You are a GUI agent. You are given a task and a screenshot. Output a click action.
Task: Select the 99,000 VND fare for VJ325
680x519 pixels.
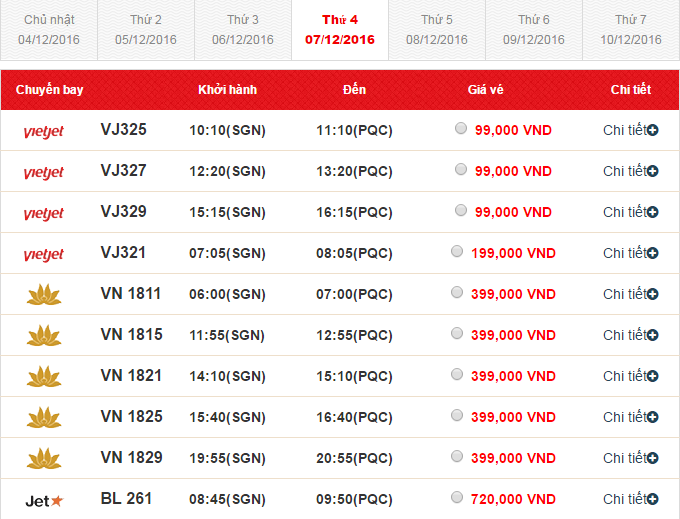[460, 129]
